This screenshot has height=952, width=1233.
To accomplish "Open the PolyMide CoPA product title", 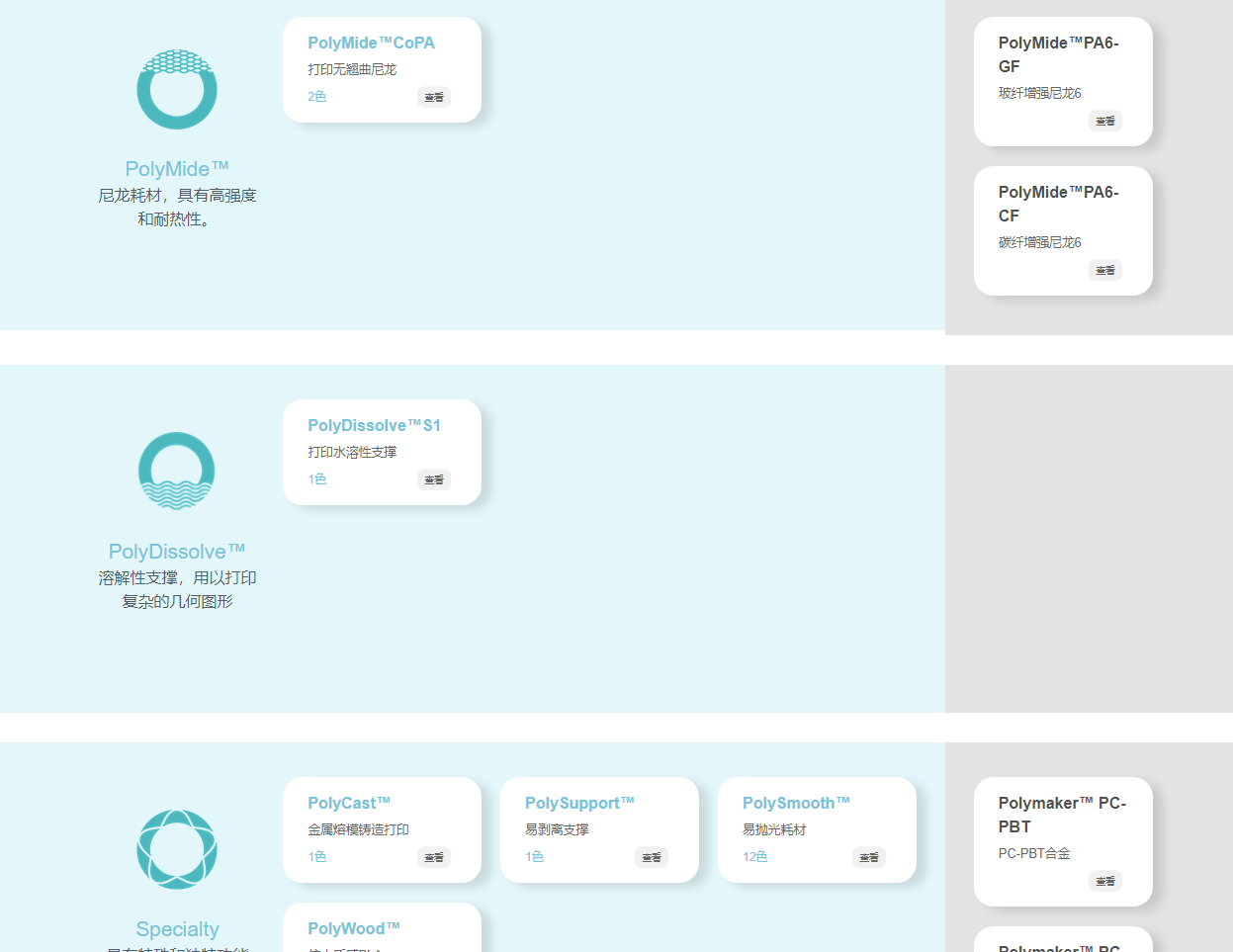I will pos(371,43).
